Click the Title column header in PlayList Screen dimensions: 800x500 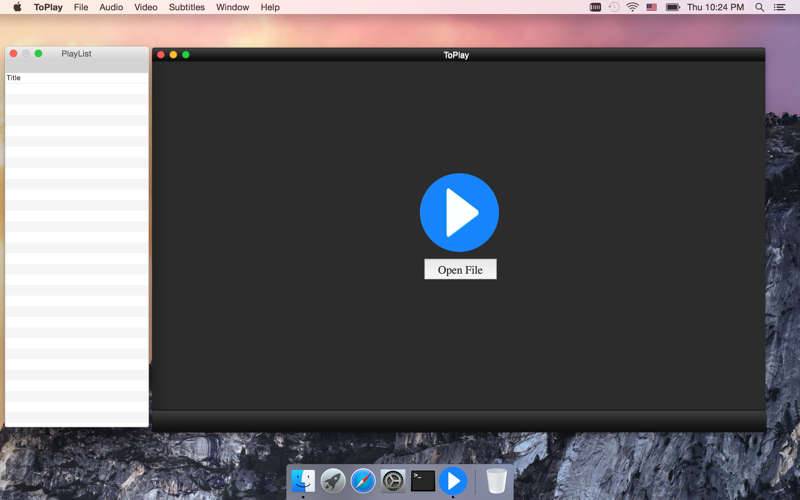[x=77, y=78]
